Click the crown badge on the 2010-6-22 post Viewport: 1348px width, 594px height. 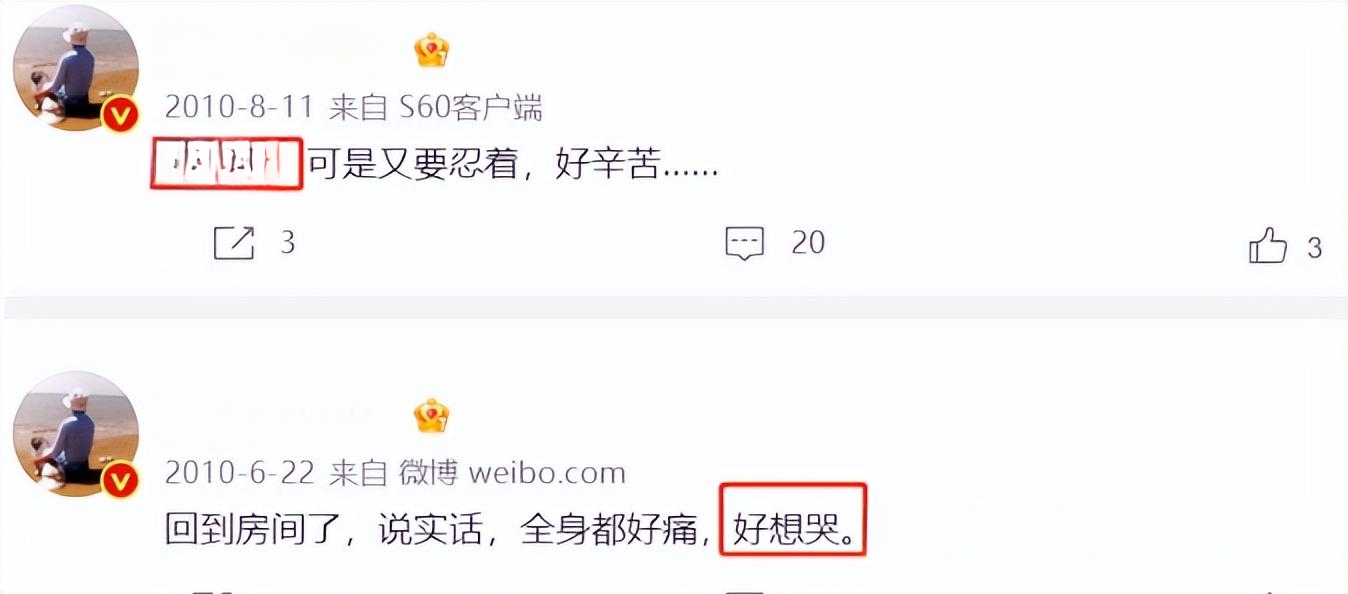coord(432,415)
